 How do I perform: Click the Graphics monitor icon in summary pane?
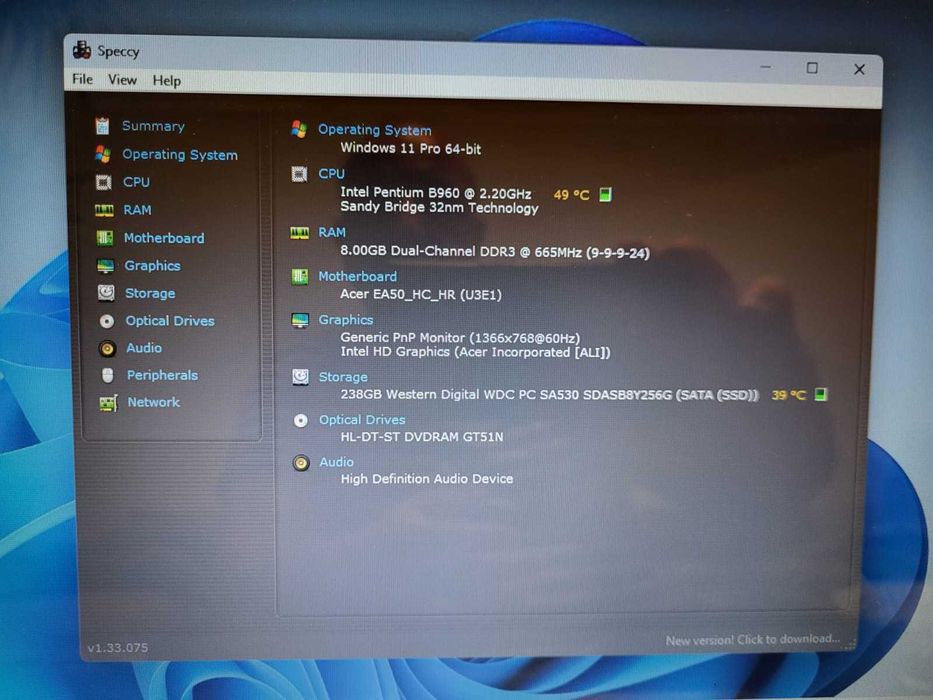coord(300,320)
